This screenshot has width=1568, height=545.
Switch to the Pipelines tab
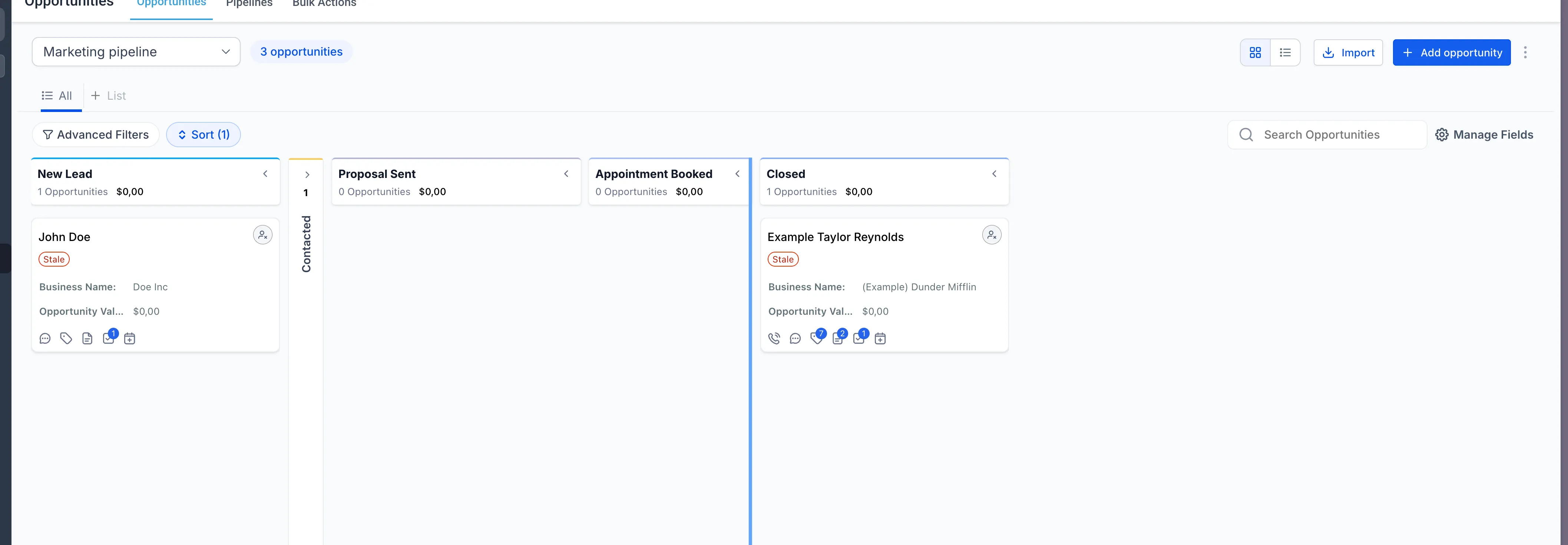[x=249, y=4]
